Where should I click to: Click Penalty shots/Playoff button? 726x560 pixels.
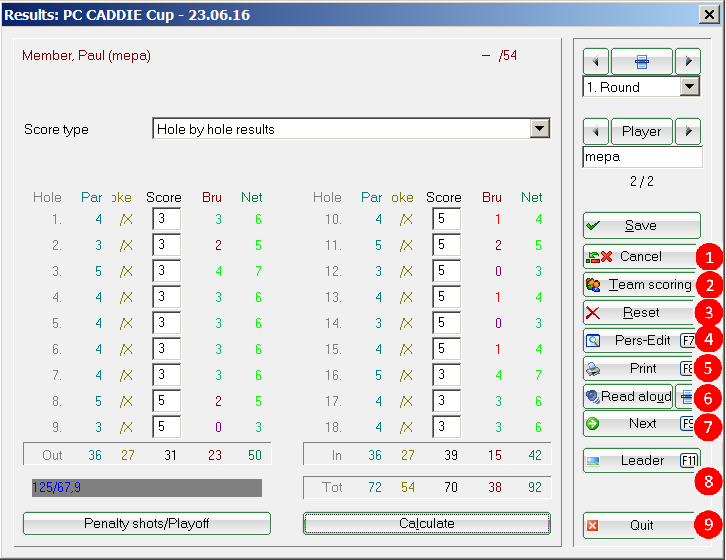(x=147, y=523)
